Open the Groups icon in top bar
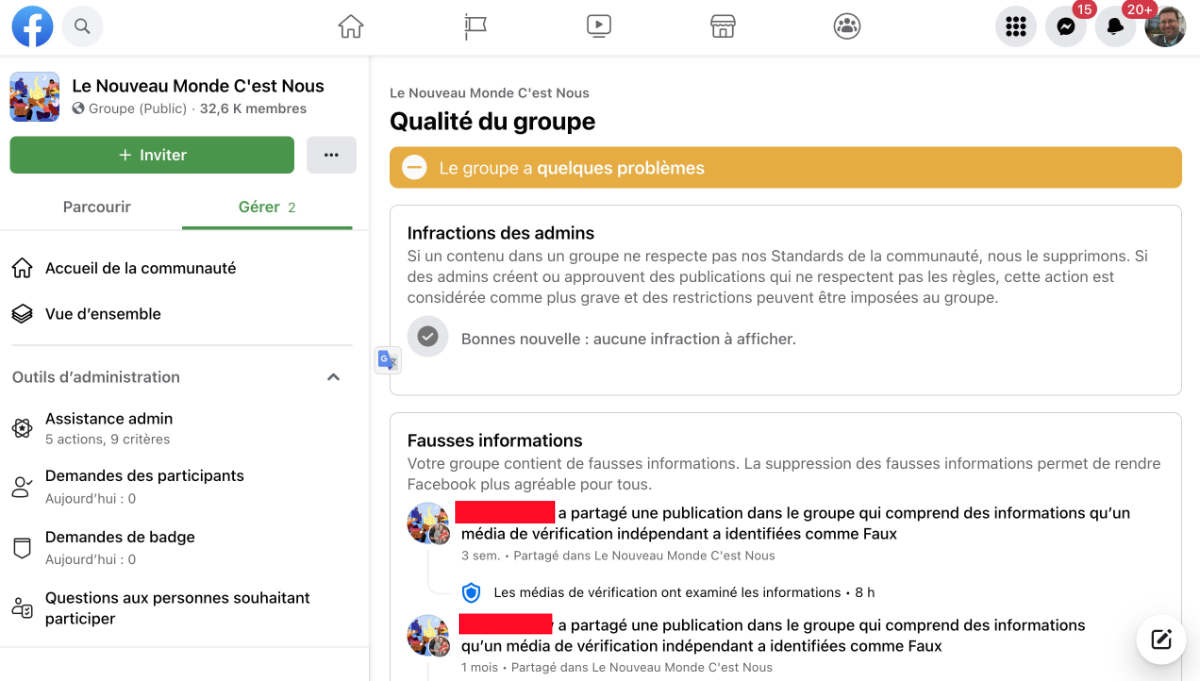The image size is (1200, 681). pyautogui.click(x=847, y=26)
